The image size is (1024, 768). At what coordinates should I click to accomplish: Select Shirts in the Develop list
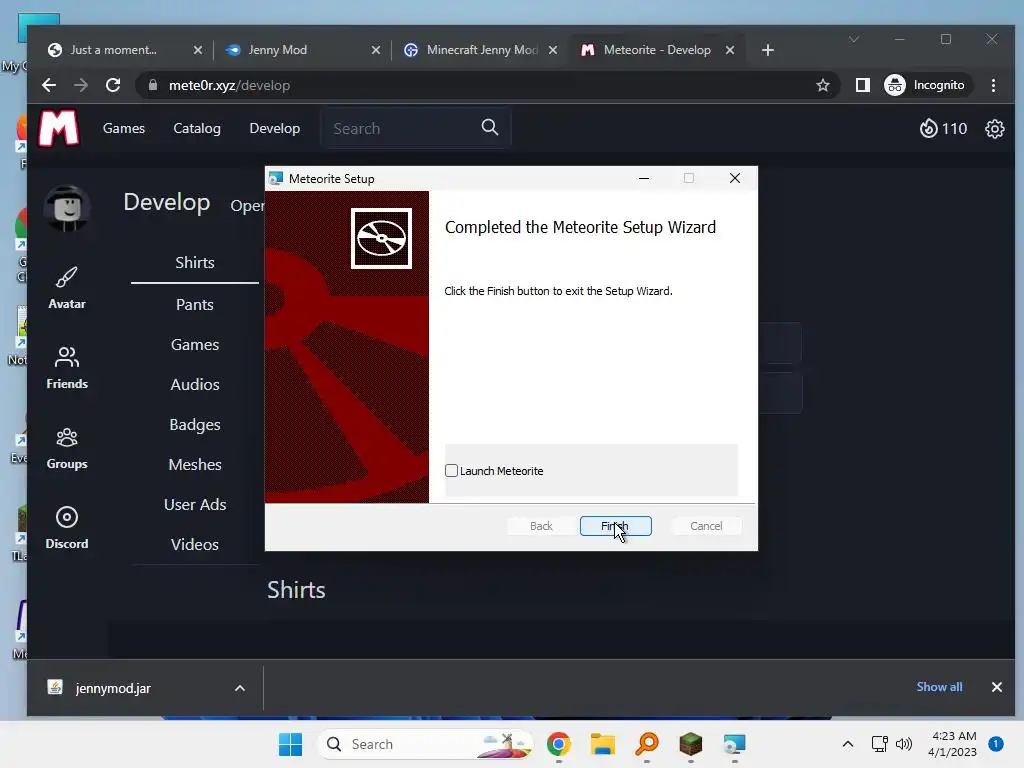(x=195, y=263)
